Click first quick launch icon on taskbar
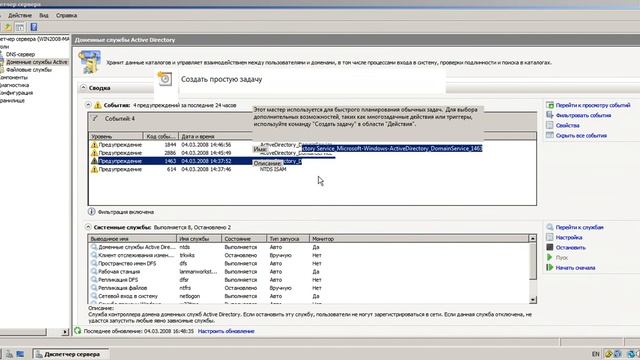640x360 pixels. pos(9,354)
